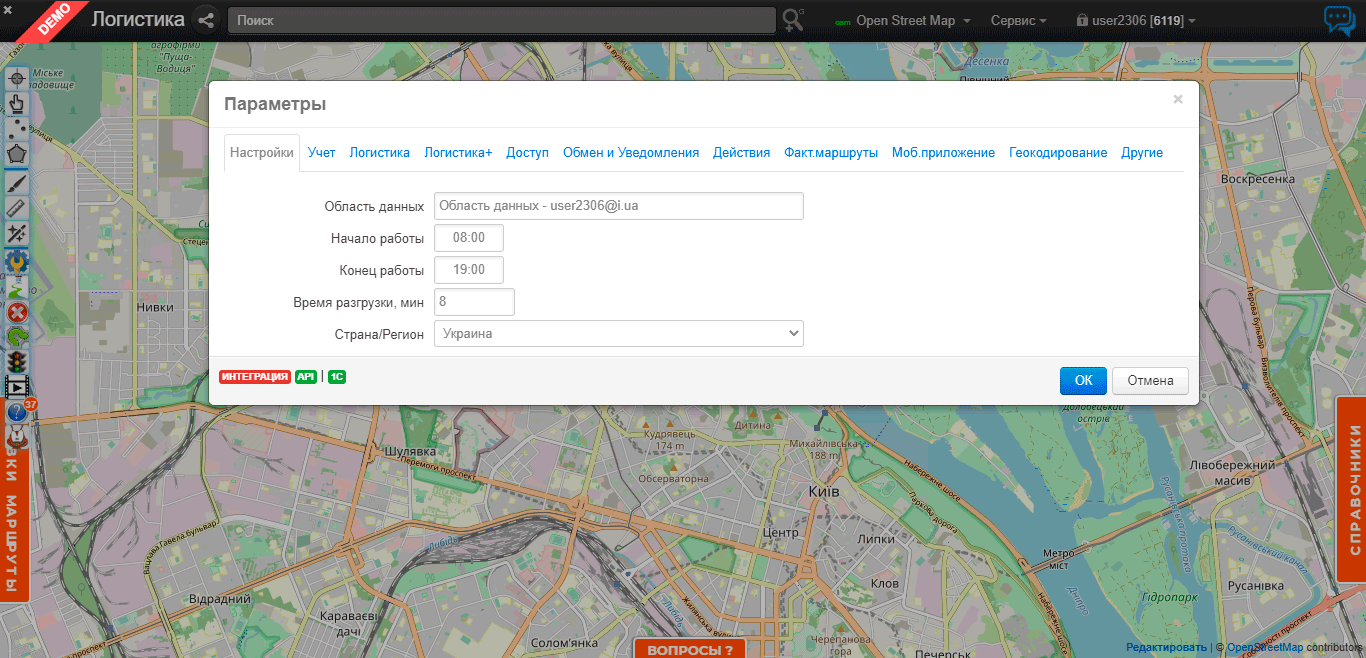Select the hand pointer tool
This screenshot has width=1366, height=658.
17,103
